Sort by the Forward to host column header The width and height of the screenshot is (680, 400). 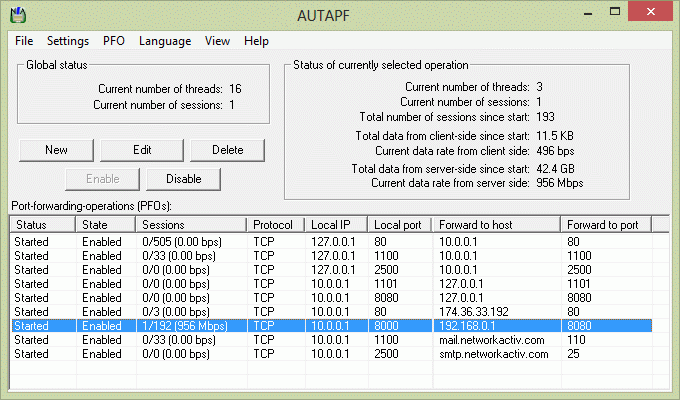pos(497,225)
